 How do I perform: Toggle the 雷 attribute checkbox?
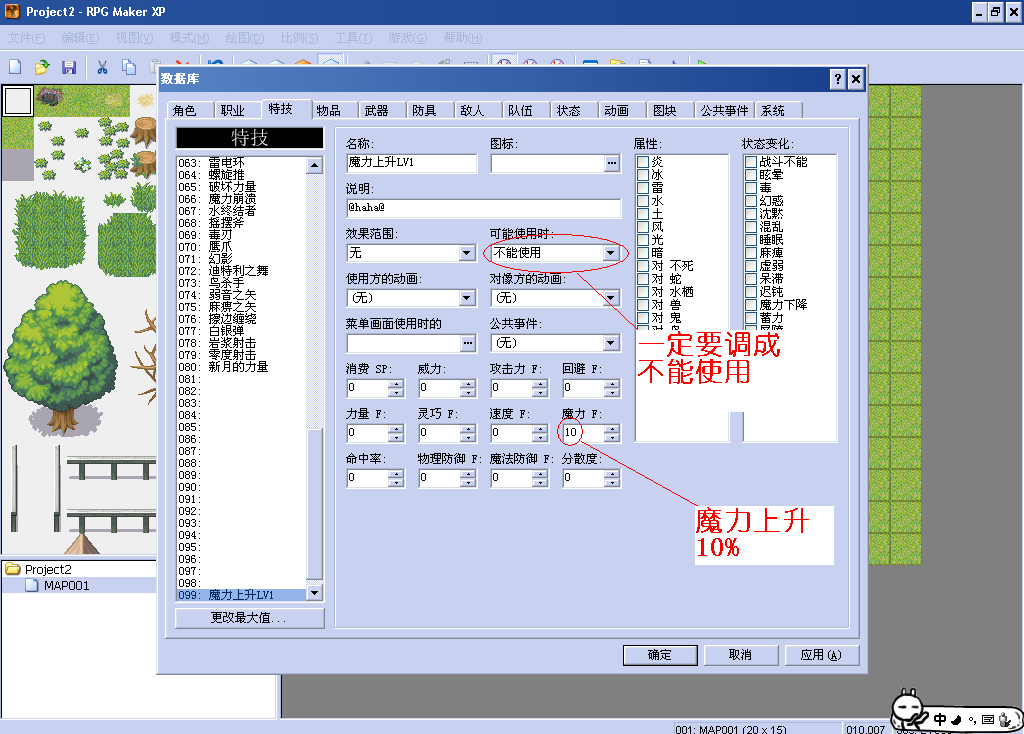(x=643, y=187)
